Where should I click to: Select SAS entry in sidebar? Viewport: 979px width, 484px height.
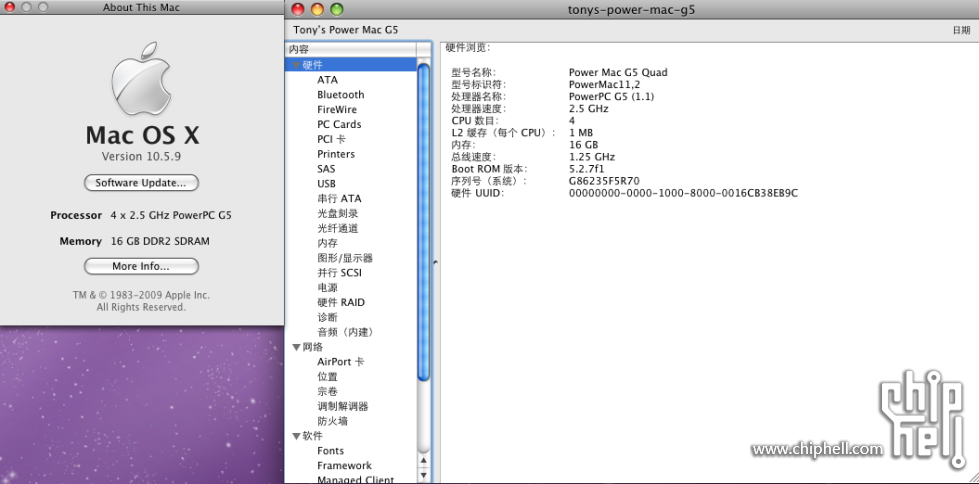pyautogui.click(x=326, y=169)
